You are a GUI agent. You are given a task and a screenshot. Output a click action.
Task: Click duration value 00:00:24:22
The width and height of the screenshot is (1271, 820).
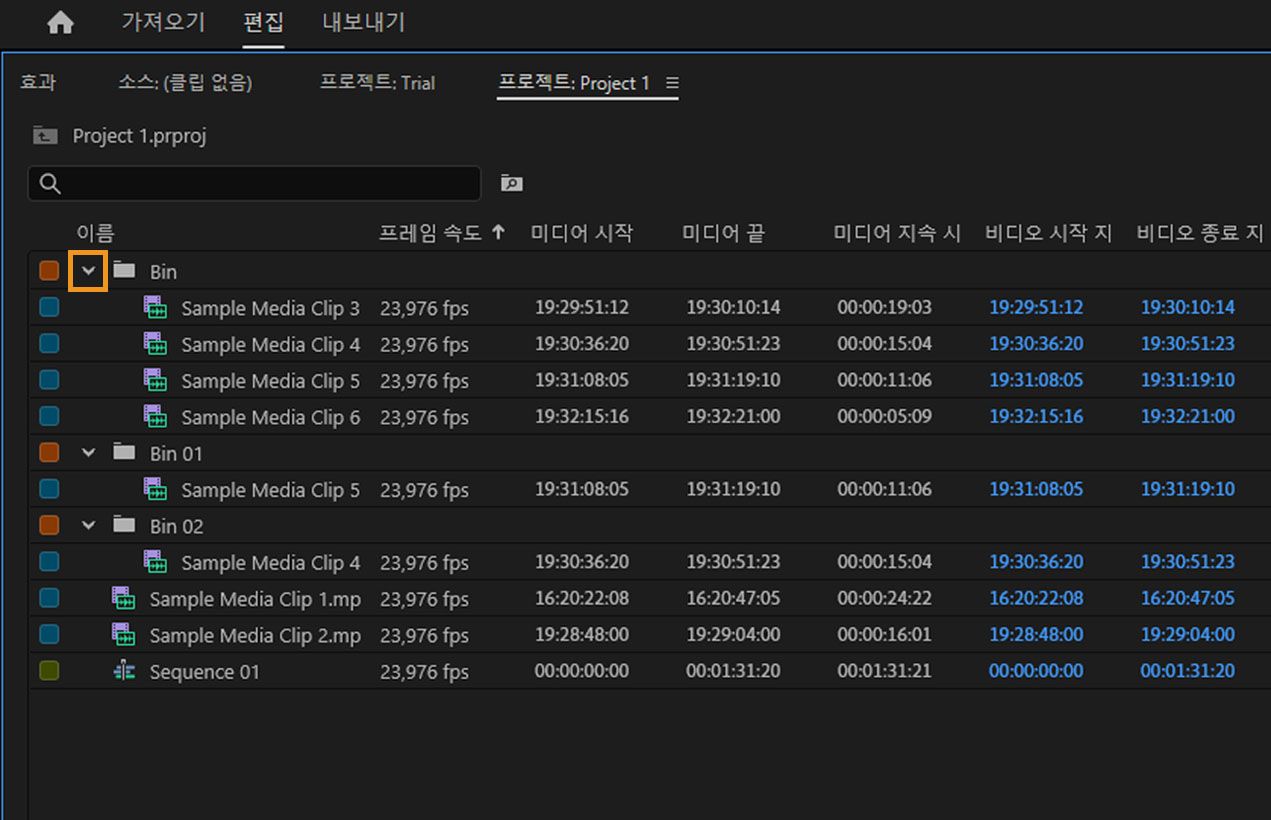pyautogui.click(x=884, y=598)
